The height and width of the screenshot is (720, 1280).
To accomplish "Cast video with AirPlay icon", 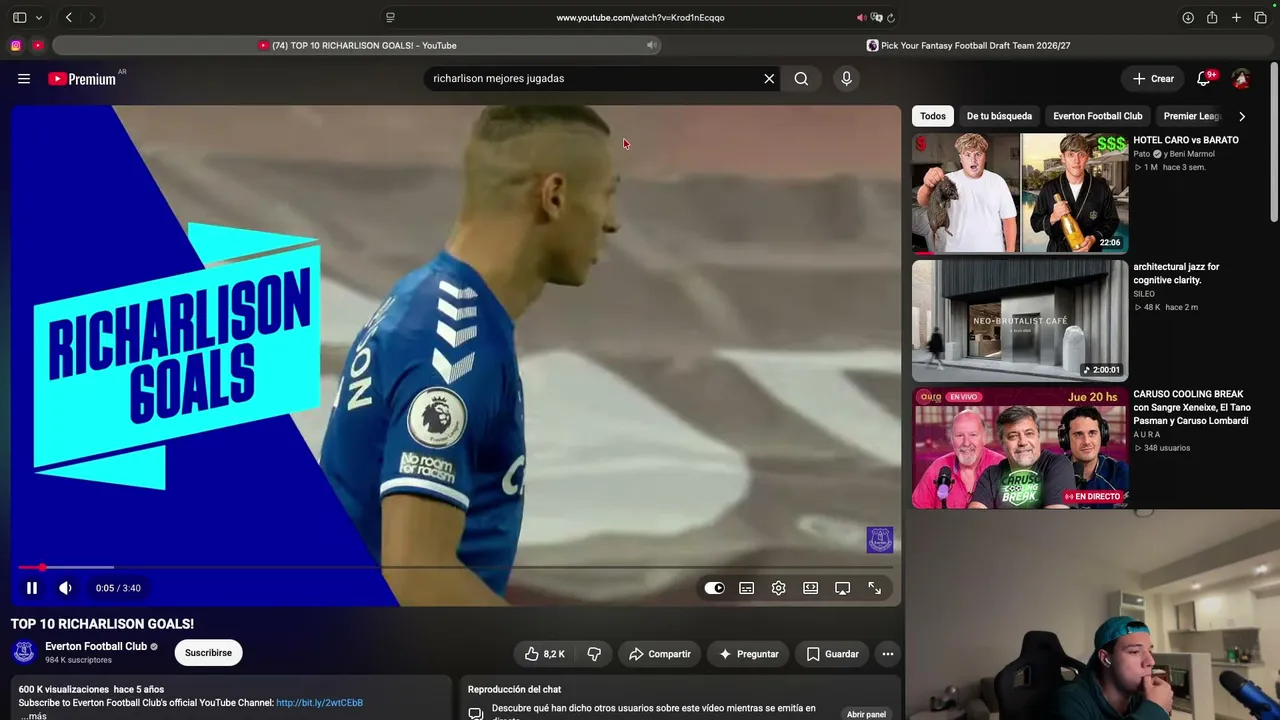I will [842, 588].
